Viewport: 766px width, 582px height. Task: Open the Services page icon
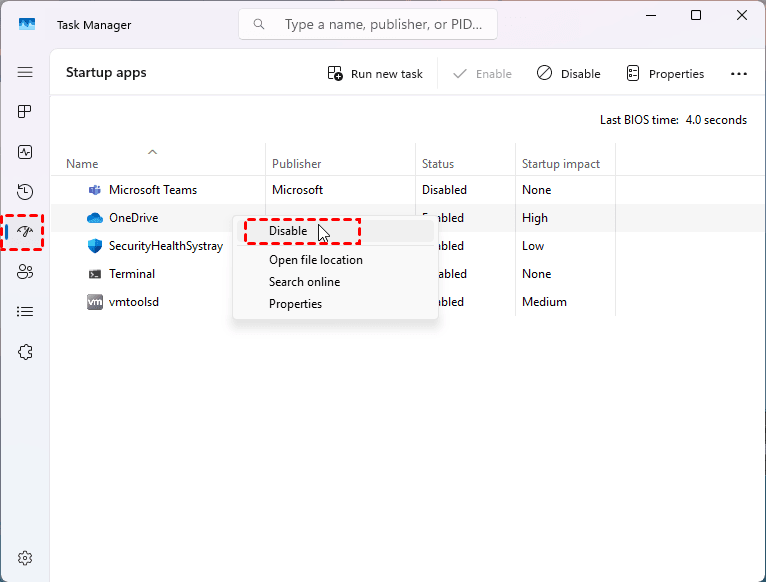pyautogui.click(x=25, y=352)
